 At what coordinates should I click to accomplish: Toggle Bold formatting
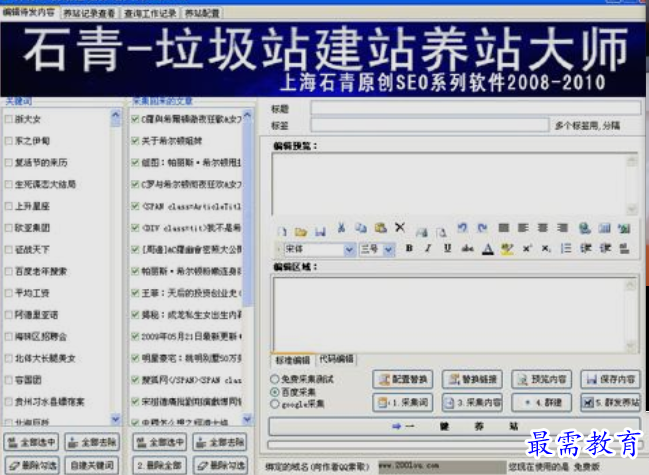pos(409,248)
